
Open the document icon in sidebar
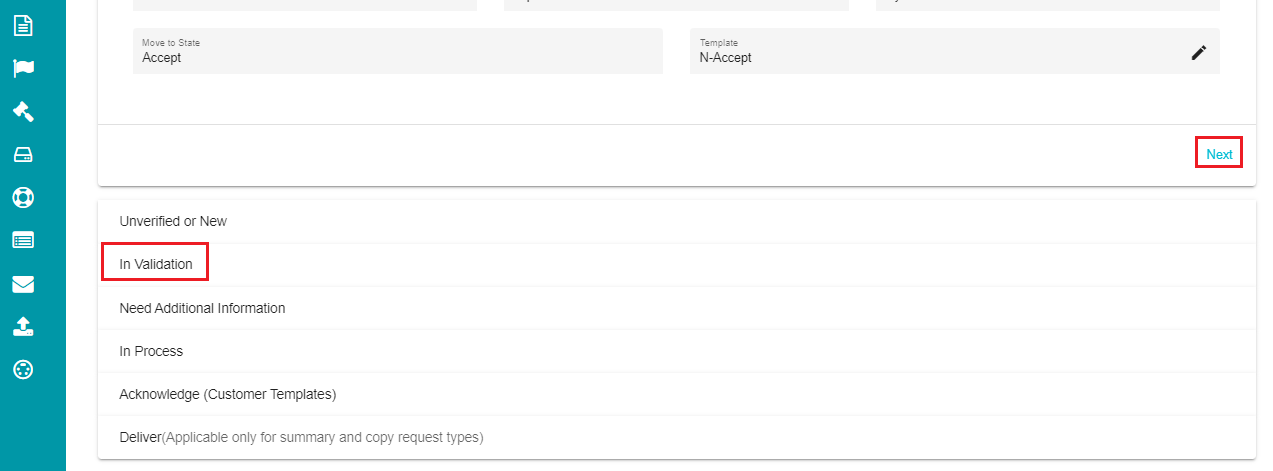23,26
